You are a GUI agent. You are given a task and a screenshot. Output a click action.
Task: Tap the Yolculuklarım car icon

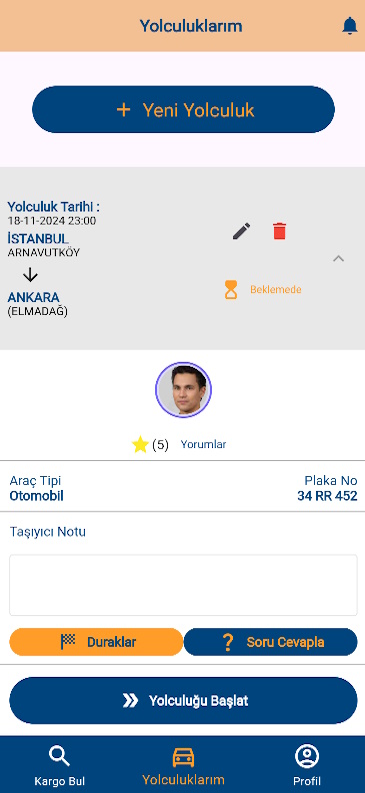183,758
